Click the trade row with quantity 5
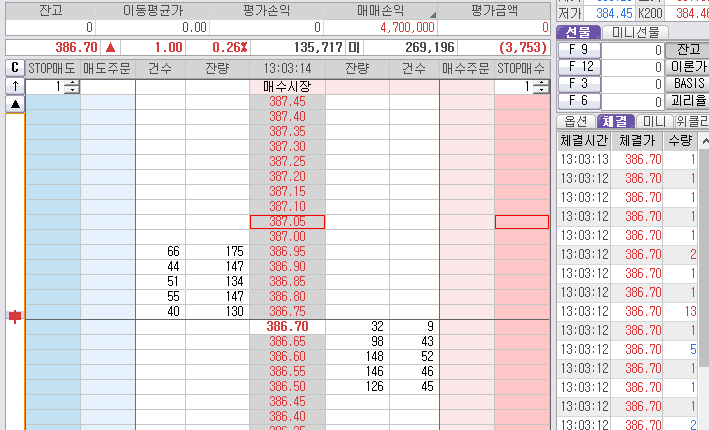 [x=629, y=350]
